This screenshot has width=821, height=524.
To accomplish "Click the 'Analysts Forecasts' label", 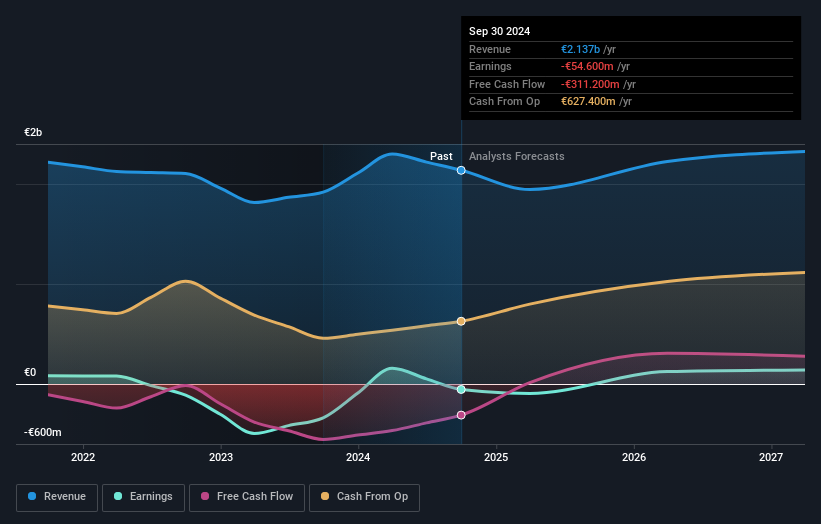I will coord(516,156).
